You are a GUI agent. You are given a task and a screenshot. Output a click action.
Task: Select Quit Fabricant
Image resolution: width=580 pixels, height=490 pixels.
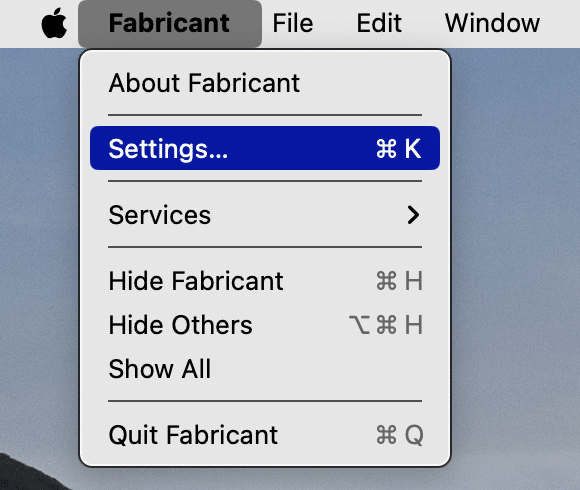pos(265,435)
